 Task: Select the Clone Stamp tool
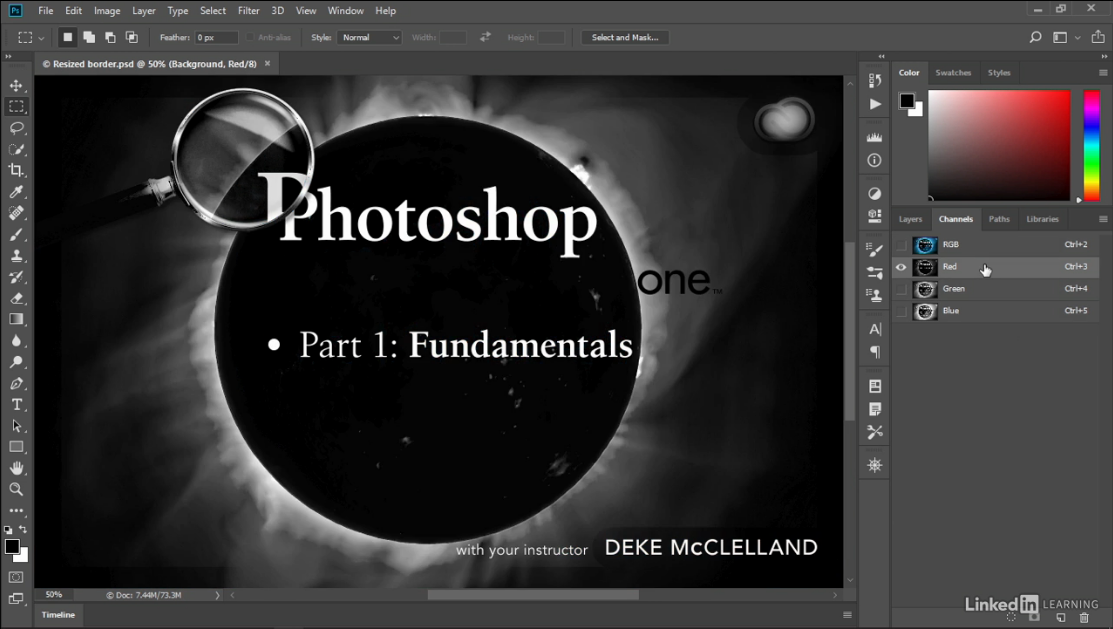click(16, 256)
